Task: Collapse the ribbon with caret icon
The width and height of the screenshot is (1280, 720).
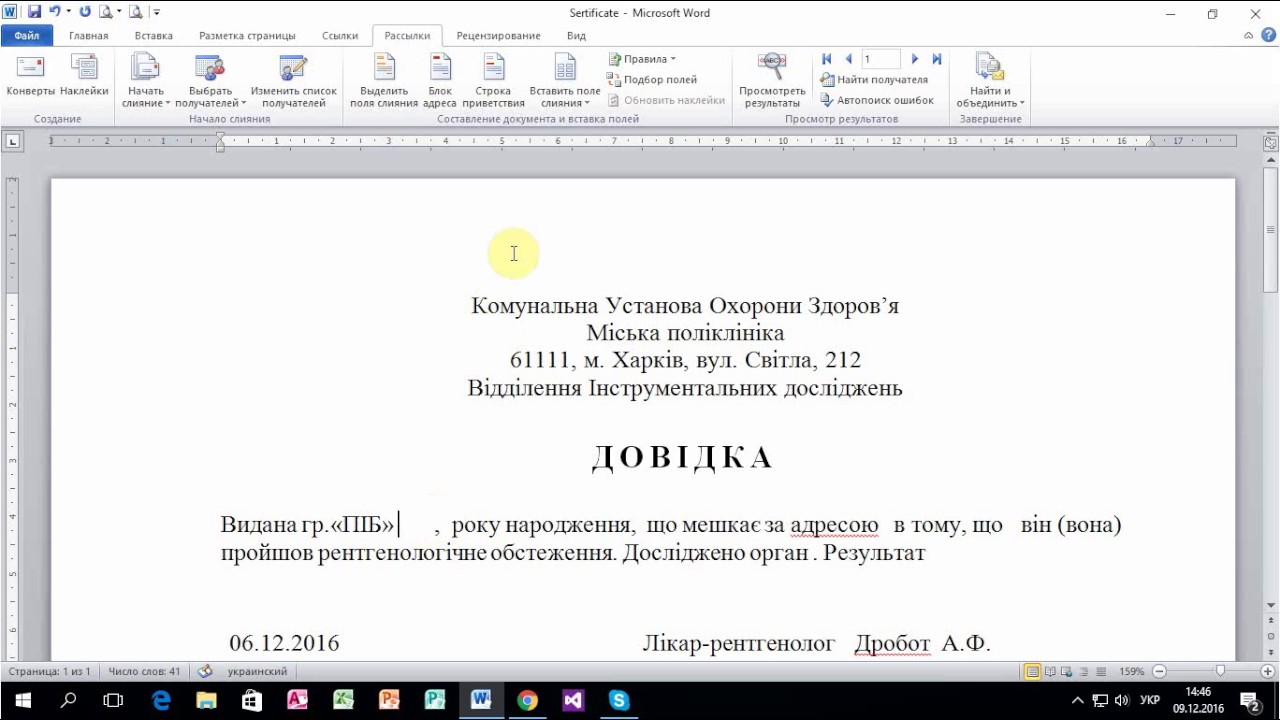Action: (1249, 35)
